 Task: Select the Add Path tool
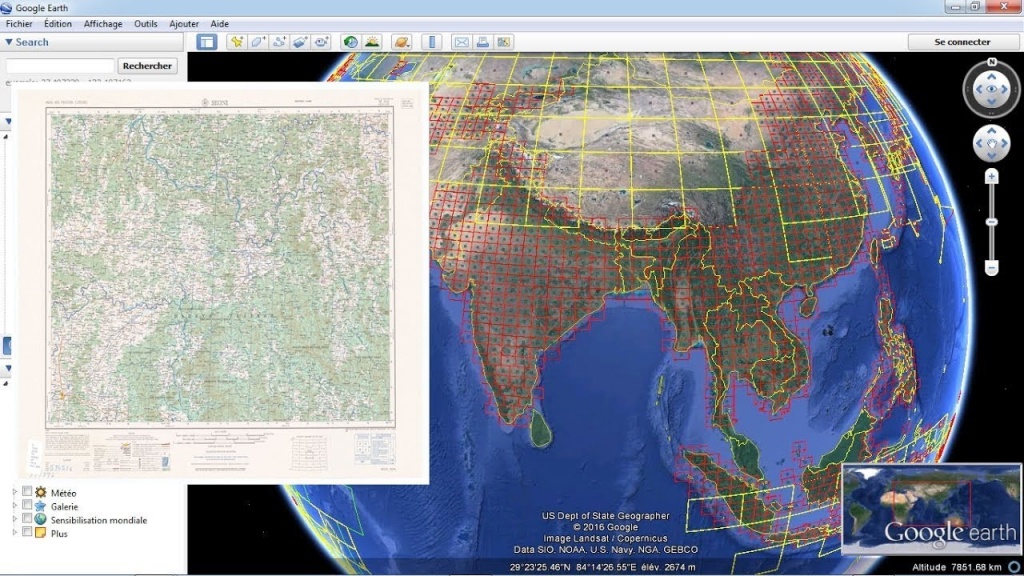coord(279,42)
